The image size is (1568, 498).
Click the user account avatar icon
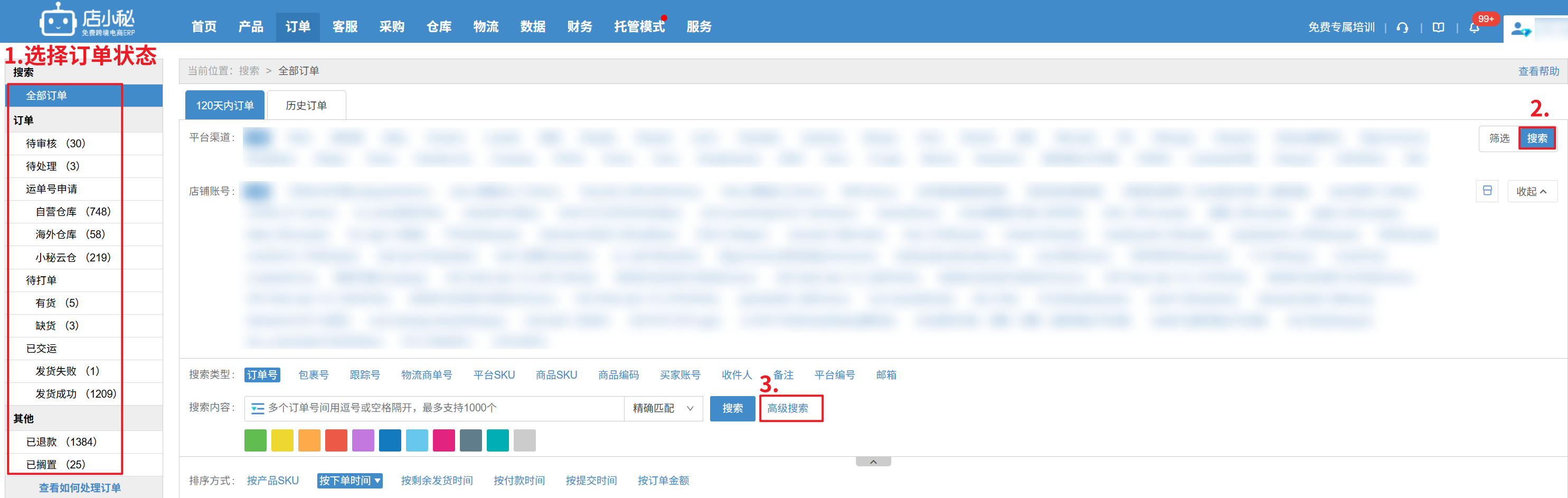click(x=1520, y=29)
